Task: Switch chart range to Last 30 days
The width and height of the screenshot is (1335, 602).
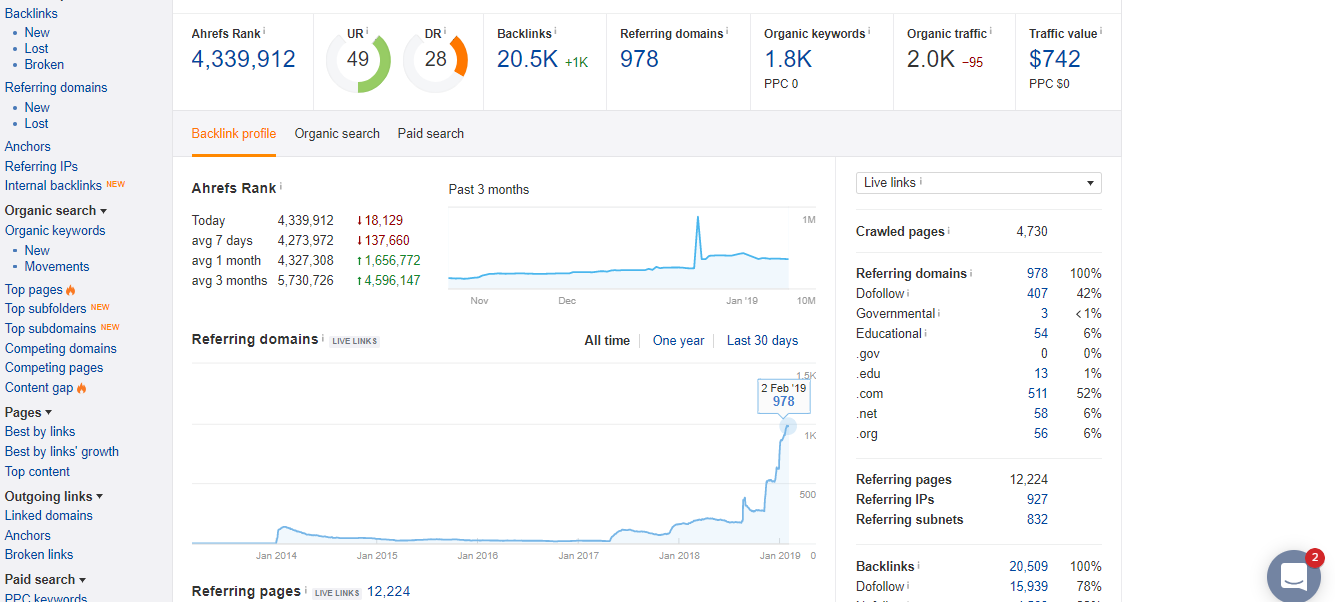Action: point(762,341)
